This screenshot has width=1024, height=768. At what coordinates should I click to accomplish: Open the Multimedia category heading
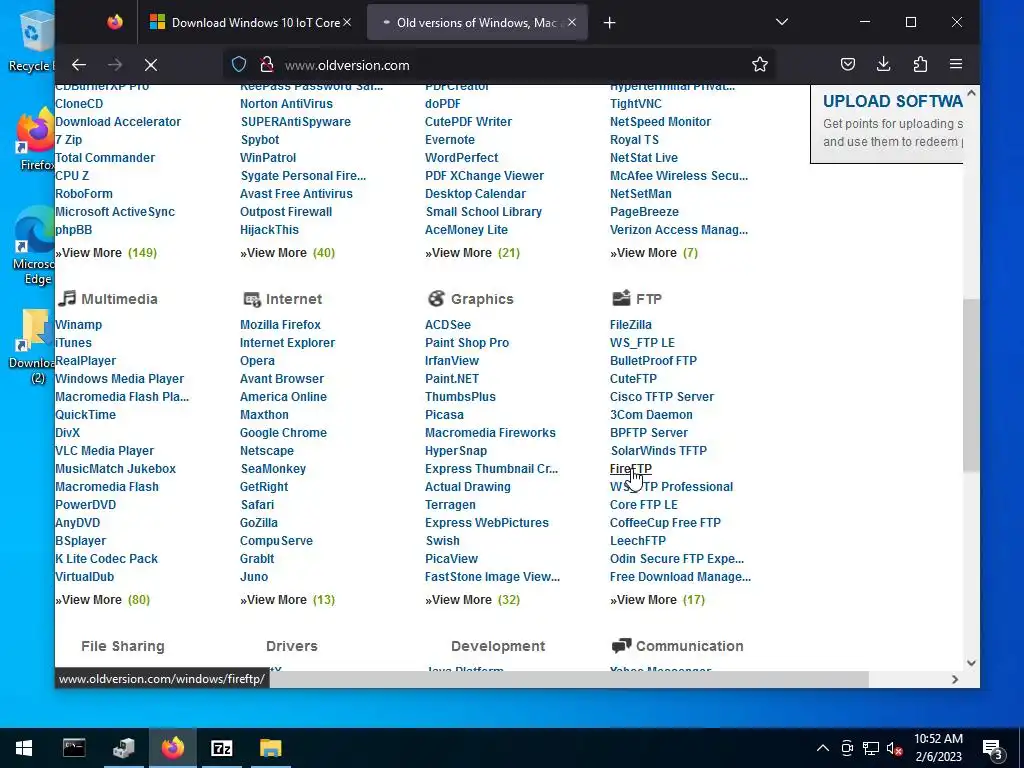[x=120, y=299]
